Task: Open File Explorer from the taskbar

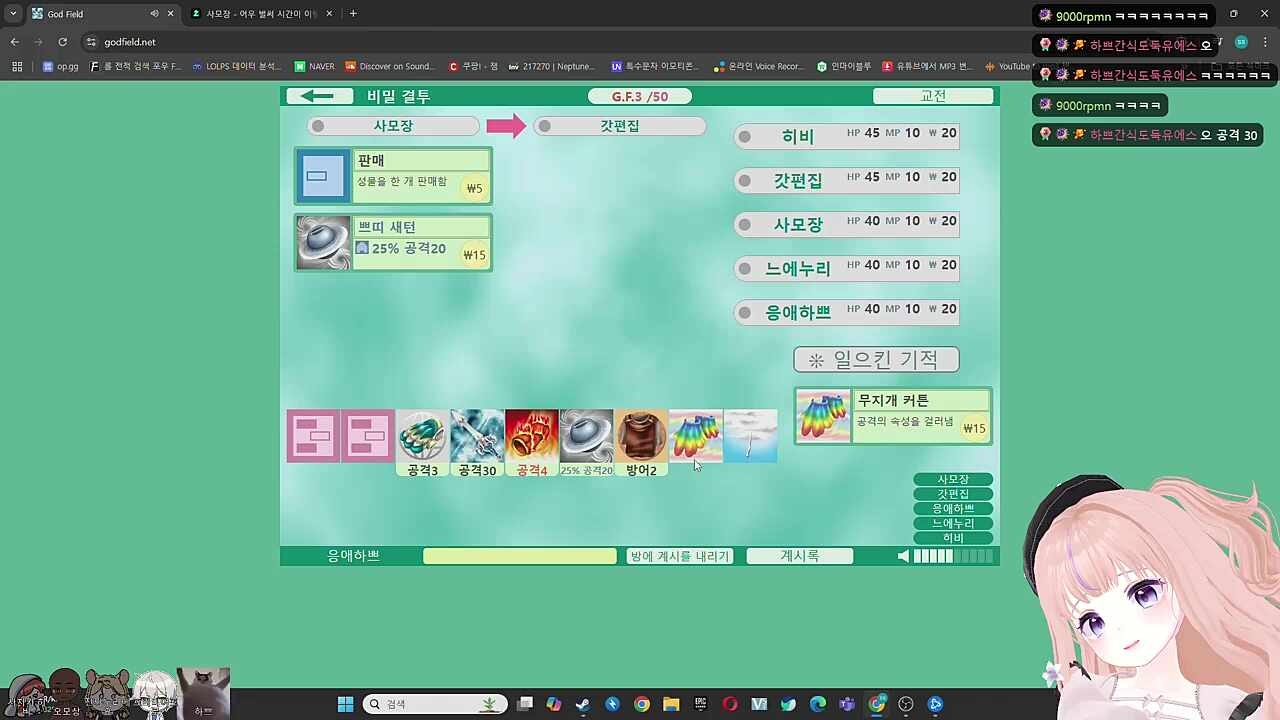Action: [x=671, y=704]
